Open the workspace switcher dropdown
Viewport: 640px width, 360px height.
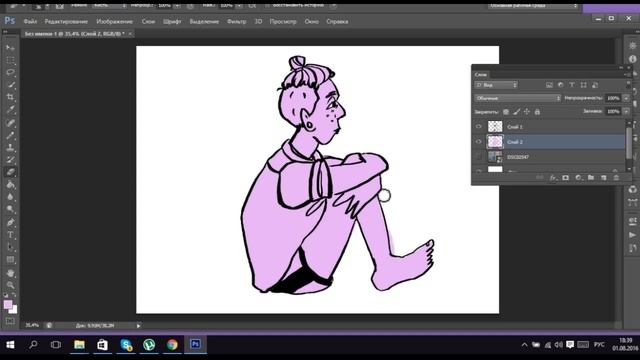533,6
